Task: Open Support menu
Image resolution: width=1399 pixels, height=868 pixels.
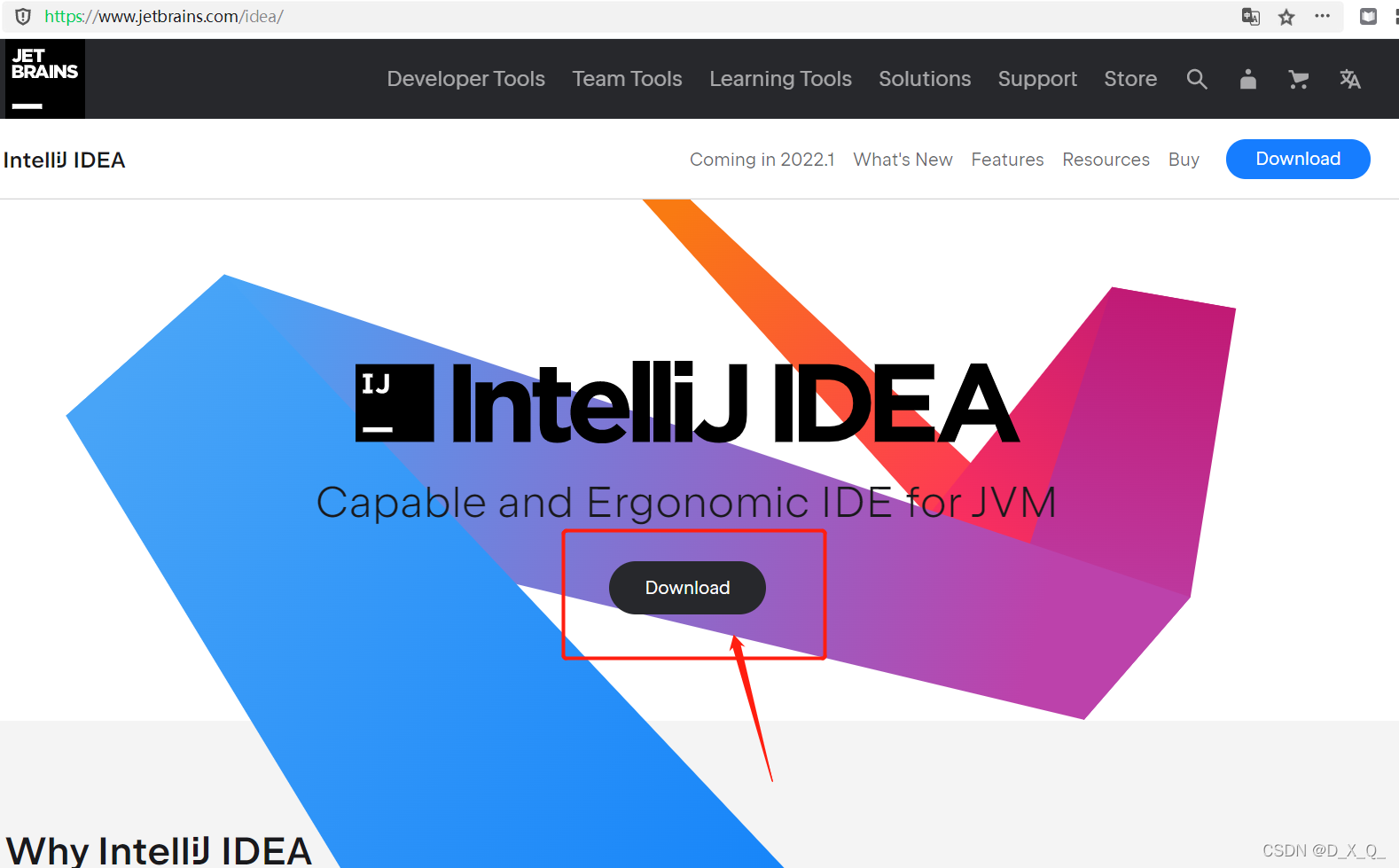Action: 1037,79
